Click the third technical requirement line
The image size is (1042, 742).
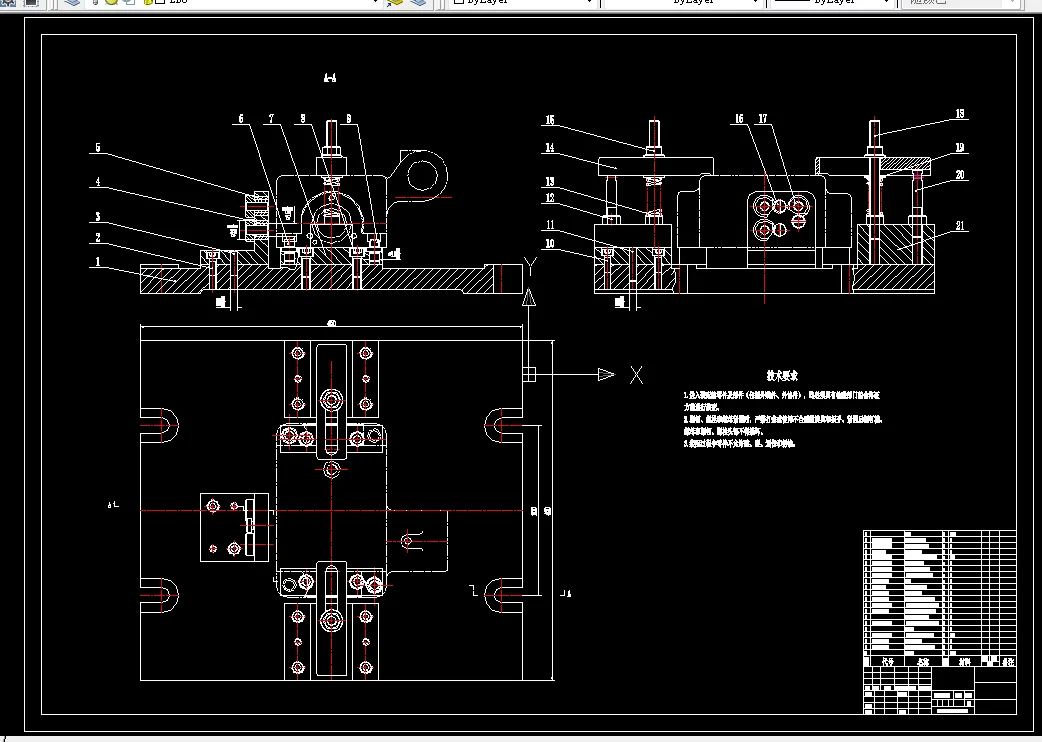[x=739, y=444]
